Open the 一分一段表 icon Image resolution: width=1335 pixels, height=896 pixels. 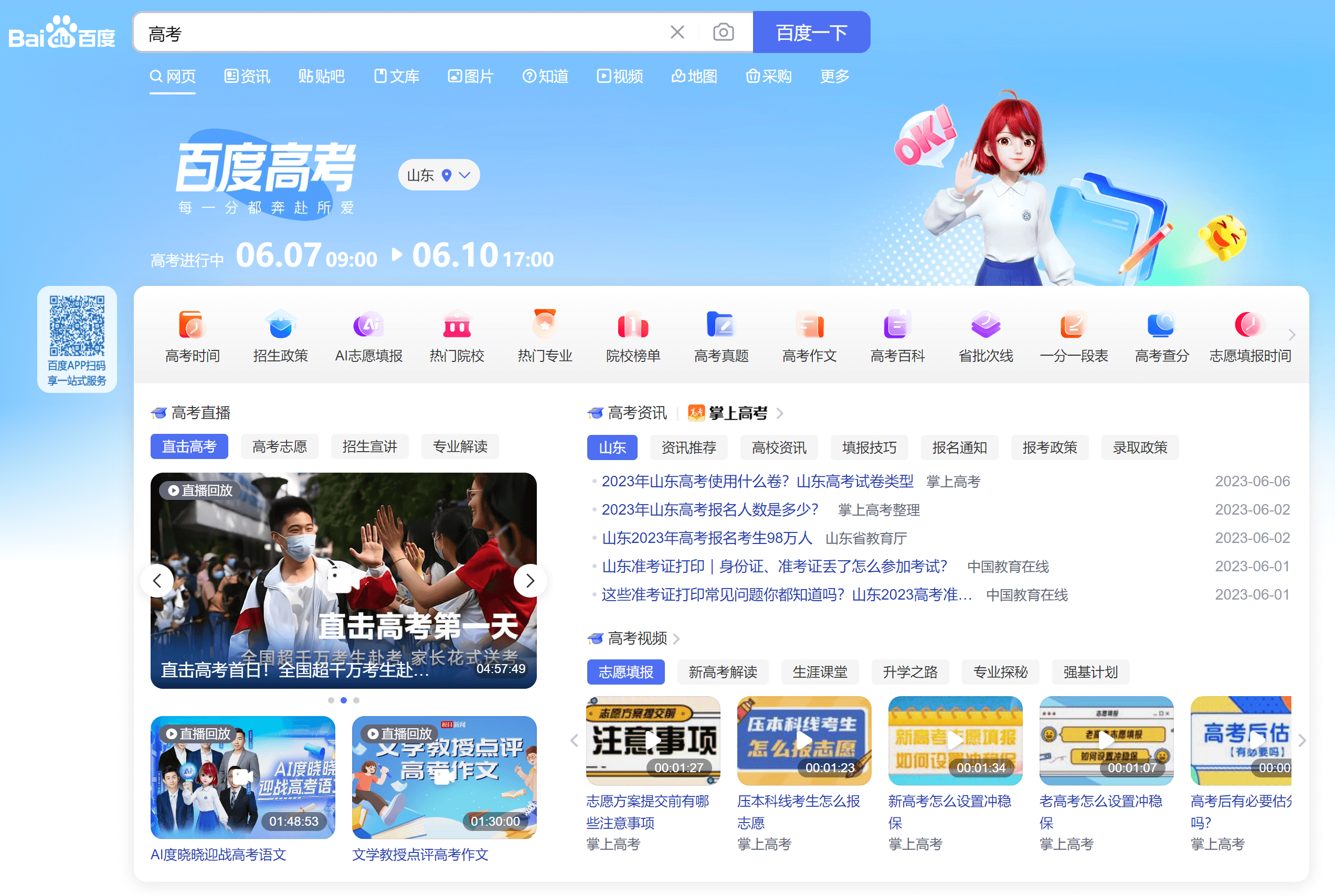(1074, 337)
